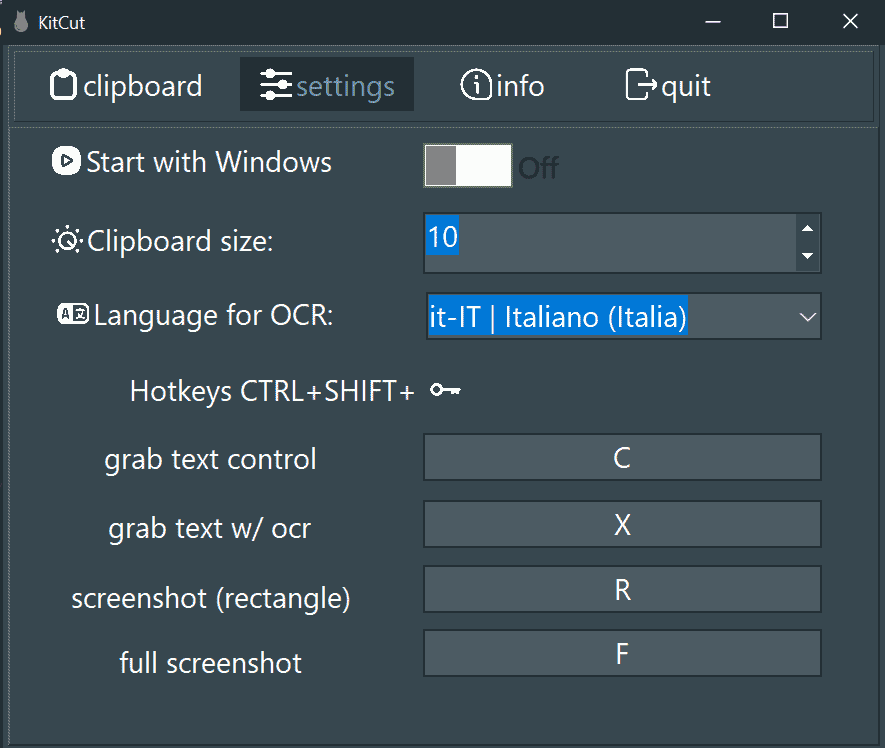Decrease clipboard size with down arrow
This screenshot has width=885, height=748.
pyautogui.click(x=808, y=256)
